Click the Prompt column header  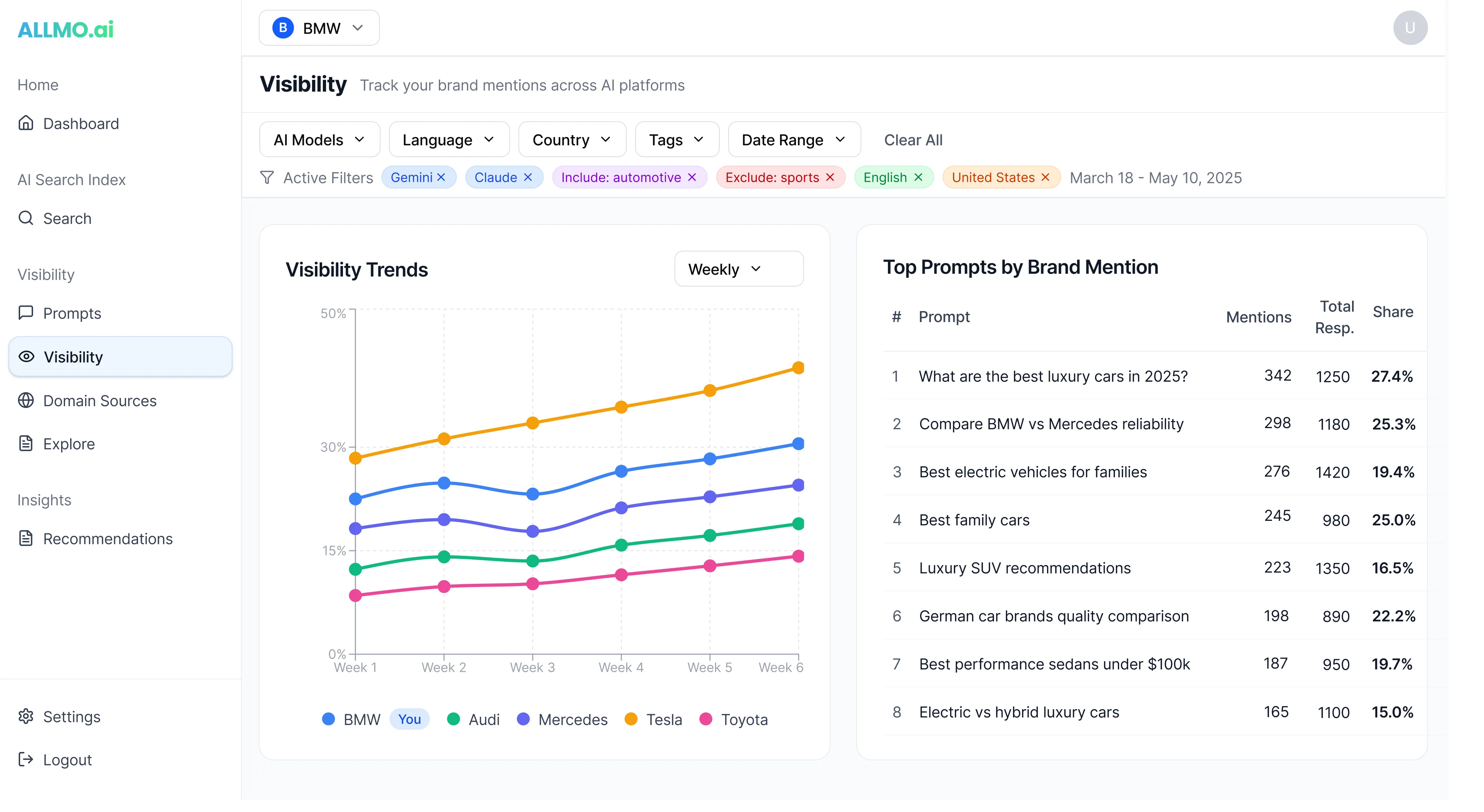point(944,317)
